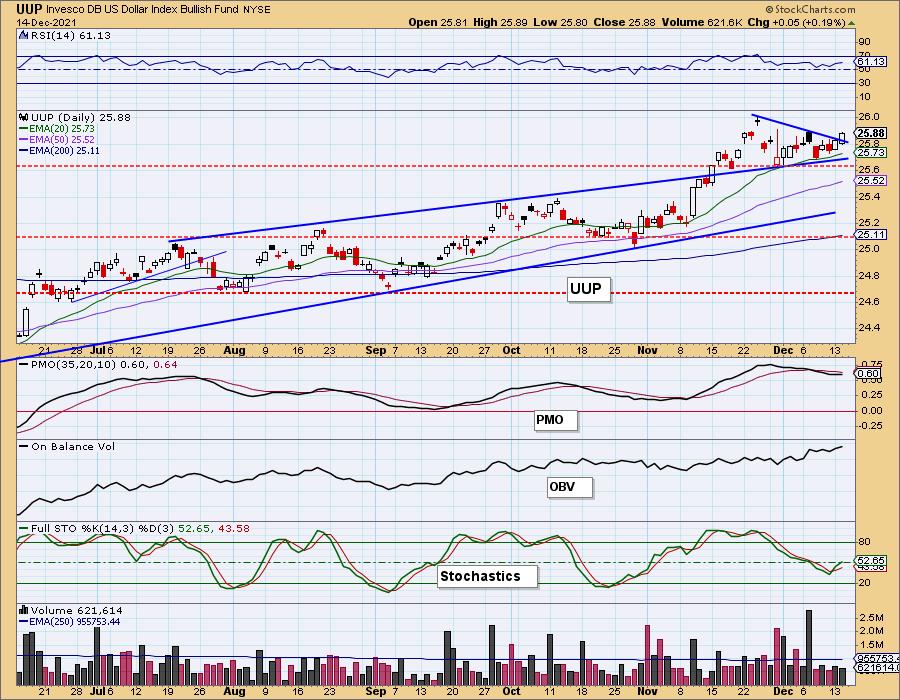Click the On Balance Vol legend text
900x700 pixels.
[73, 446]
